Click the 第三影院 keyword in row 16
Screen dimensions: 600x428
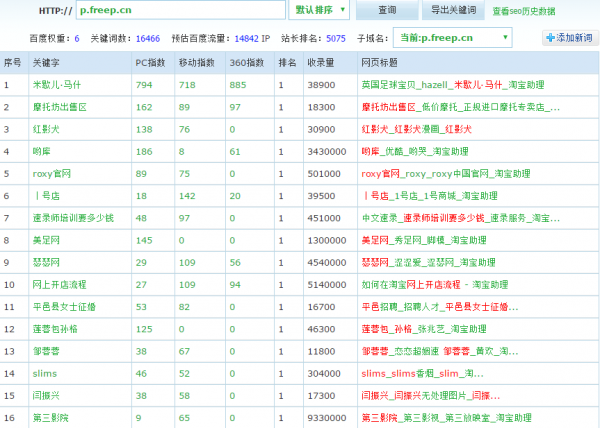51,418
